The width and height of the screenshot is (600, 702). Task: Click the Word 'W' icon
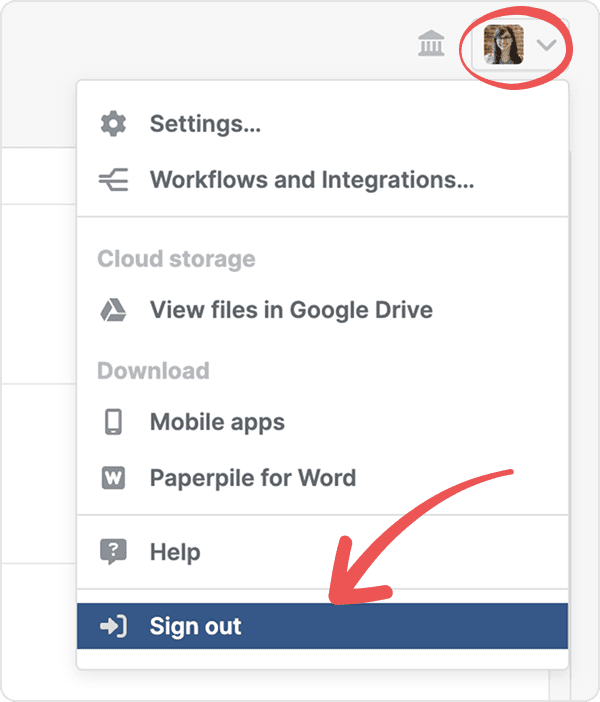click(x=113, y=478)
